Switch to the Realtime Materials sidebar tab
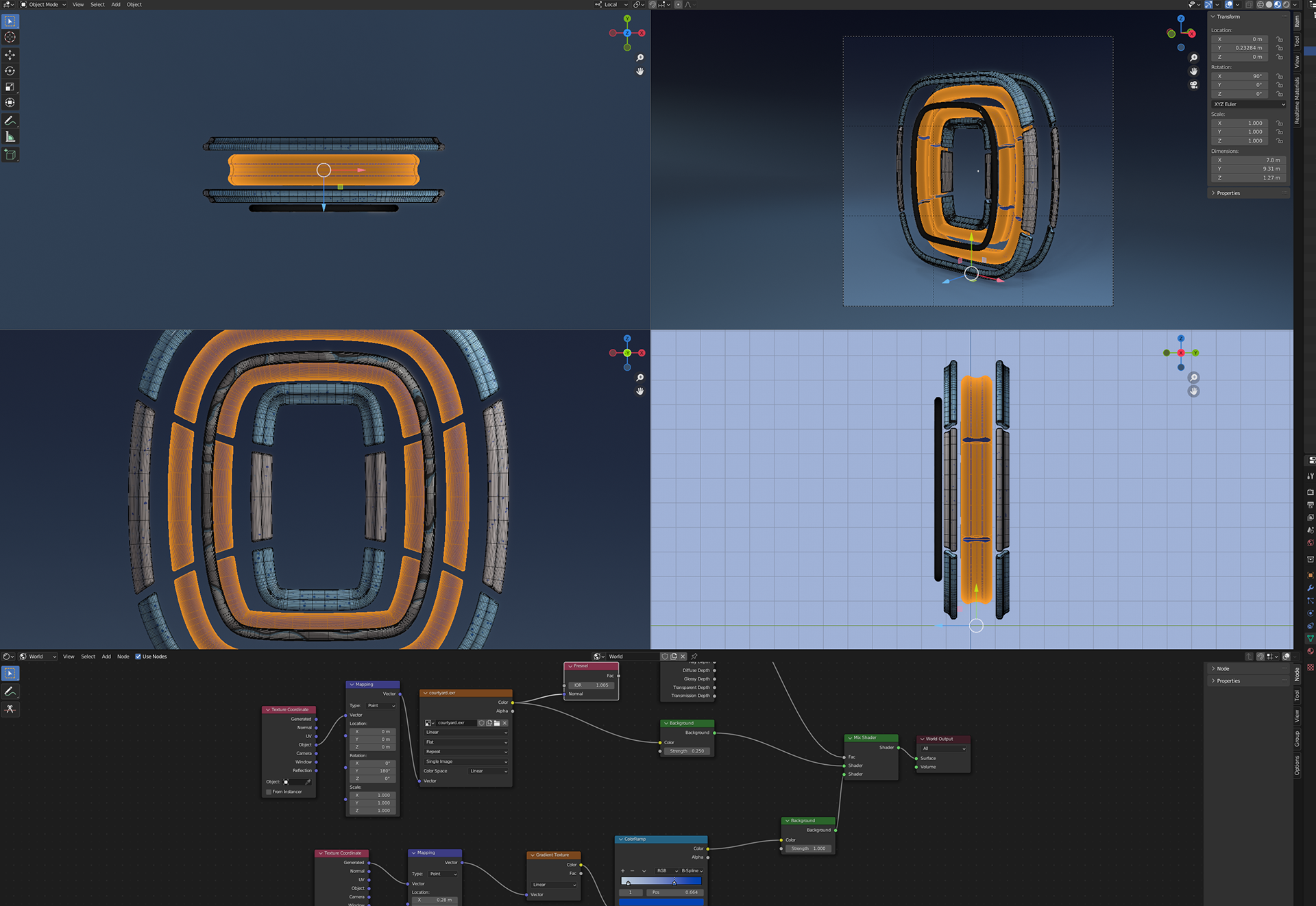 (x=1297, y=99)
